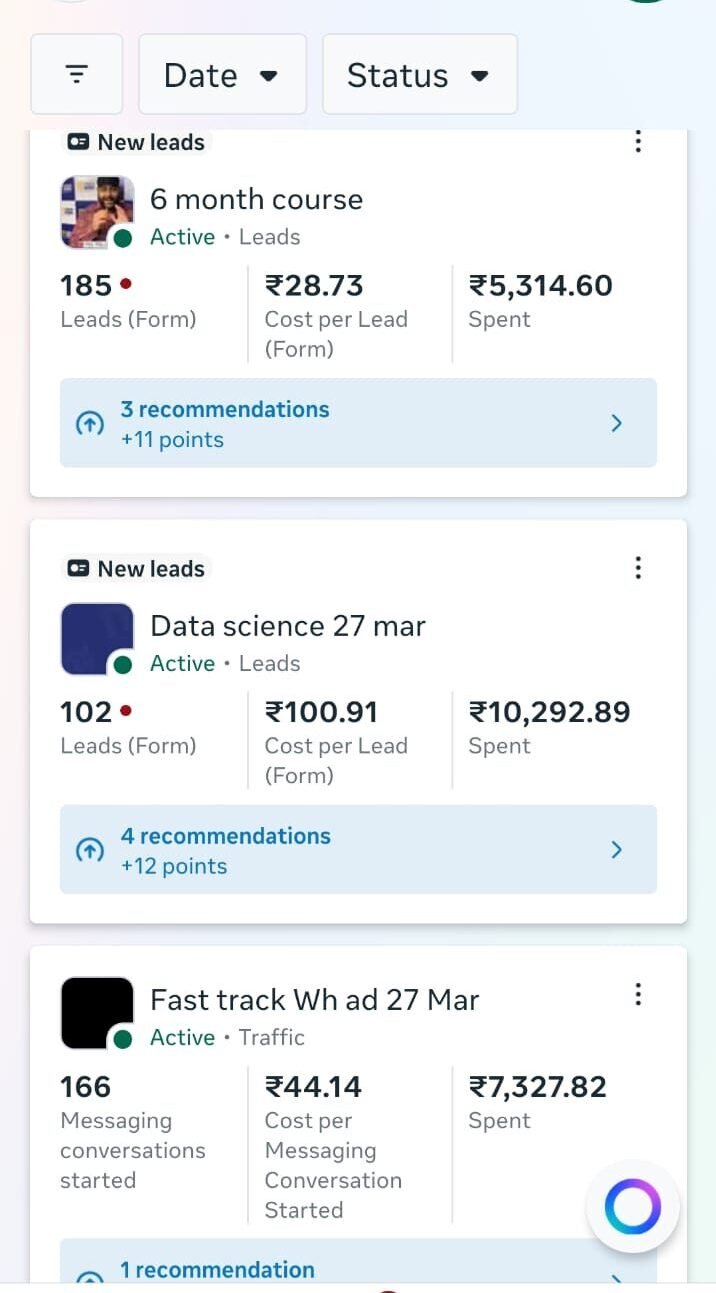Open the 6 month course campaign title
The image size is (716, 1293).
pyautogui.click(x=256, y=199)
